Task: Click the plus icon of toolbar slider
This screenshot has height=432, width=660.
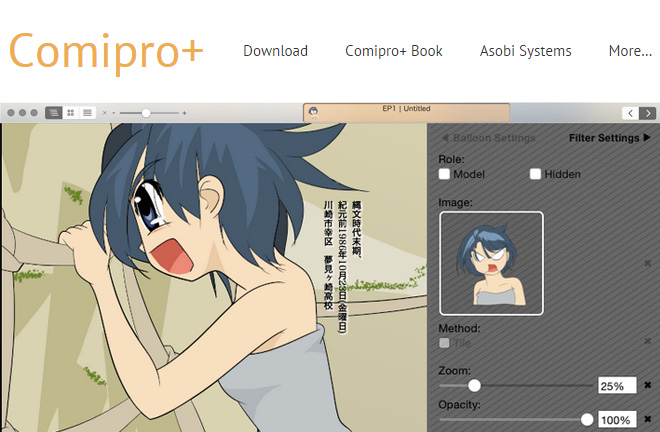Action: [x=184, y=113]
